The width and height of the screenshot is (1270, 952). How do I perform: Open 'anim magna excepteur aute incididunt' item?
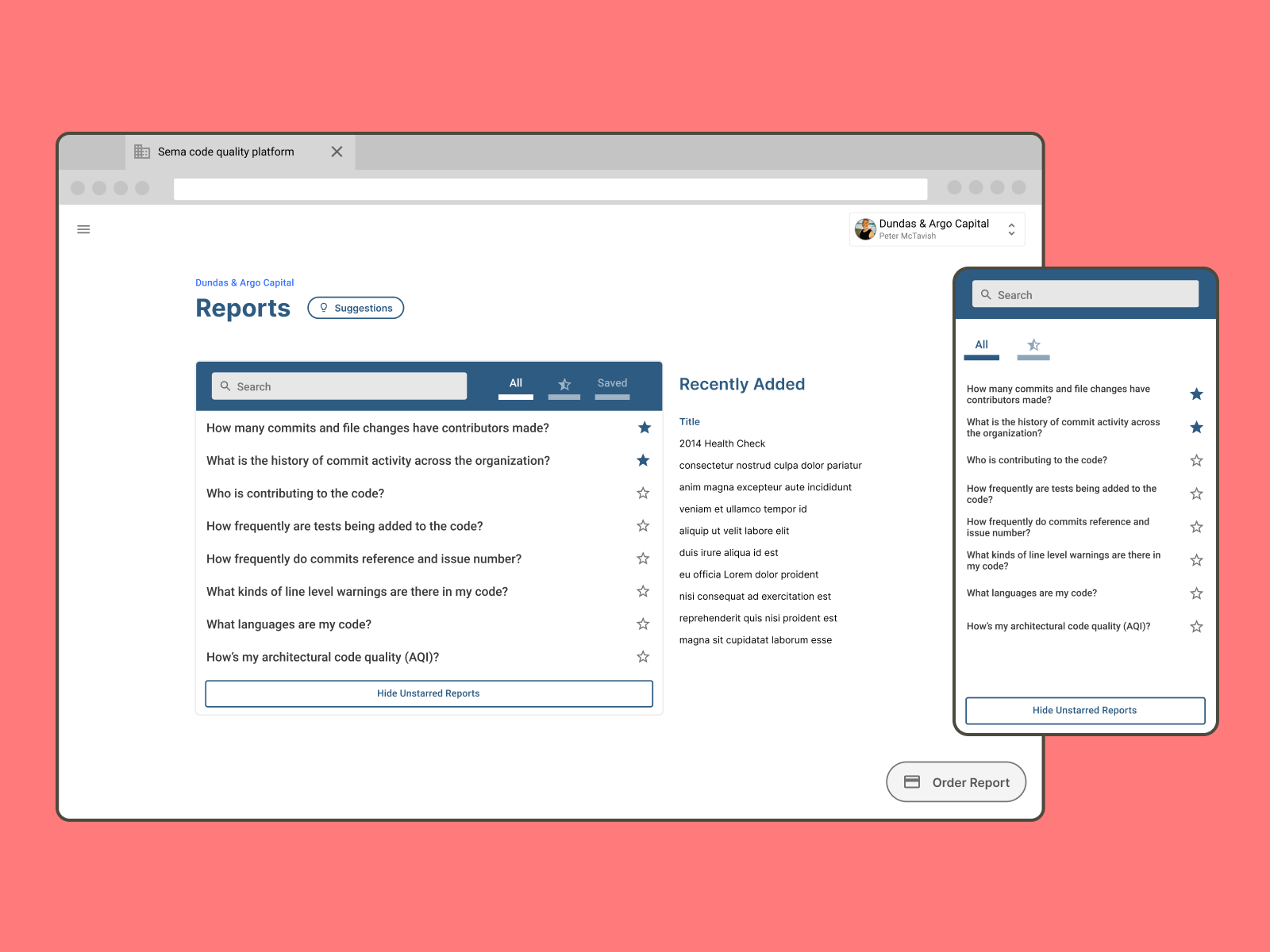pyautogui.click(x=765, y=487)
